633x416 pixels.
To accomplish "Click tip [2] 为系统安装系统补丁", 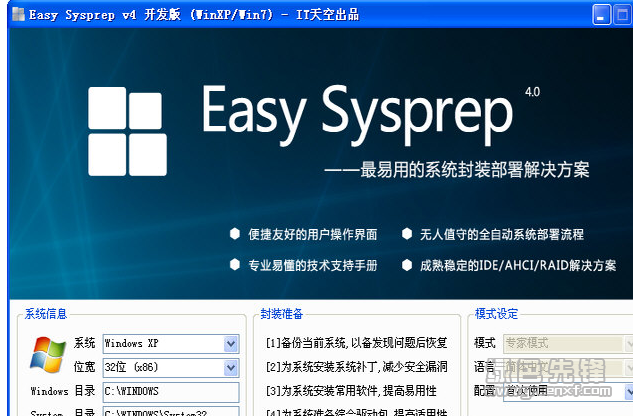I will point(356,367).
